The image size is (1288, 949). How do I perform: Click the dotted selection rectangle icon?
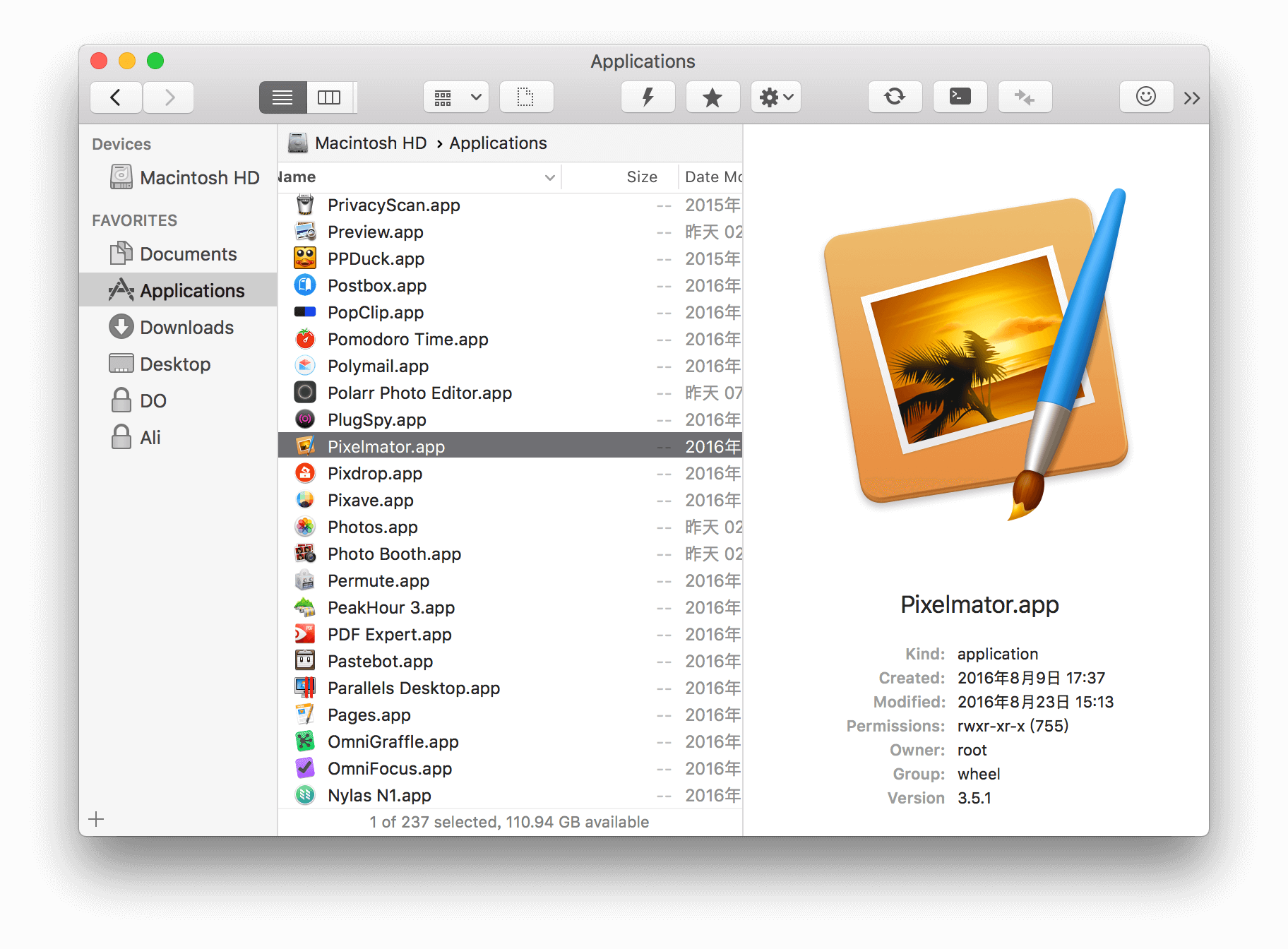(x=526, y=97)
